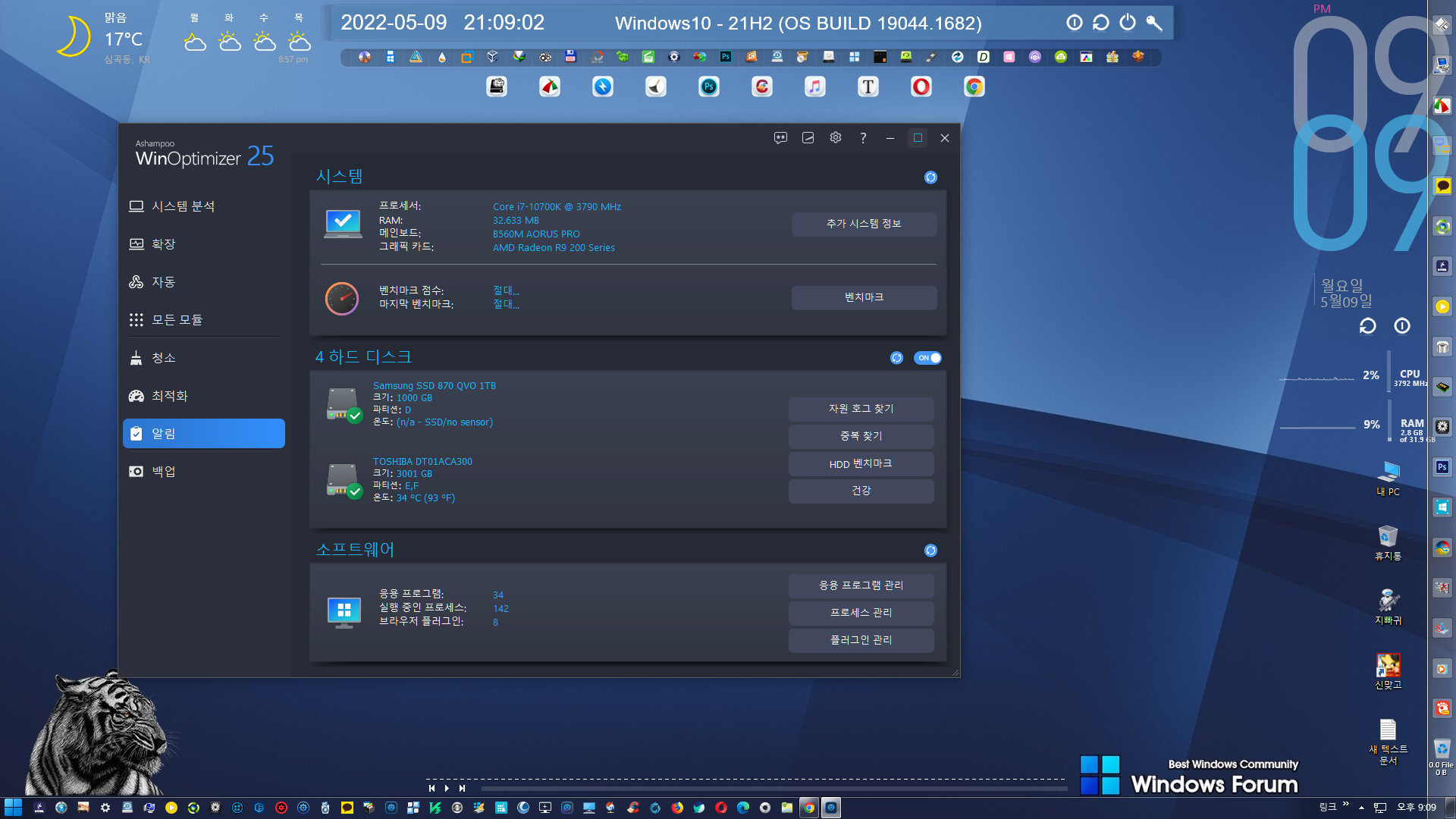Skip to previous track in bottom player
The image size is (1456, 819).
click(x=431, y=789)
